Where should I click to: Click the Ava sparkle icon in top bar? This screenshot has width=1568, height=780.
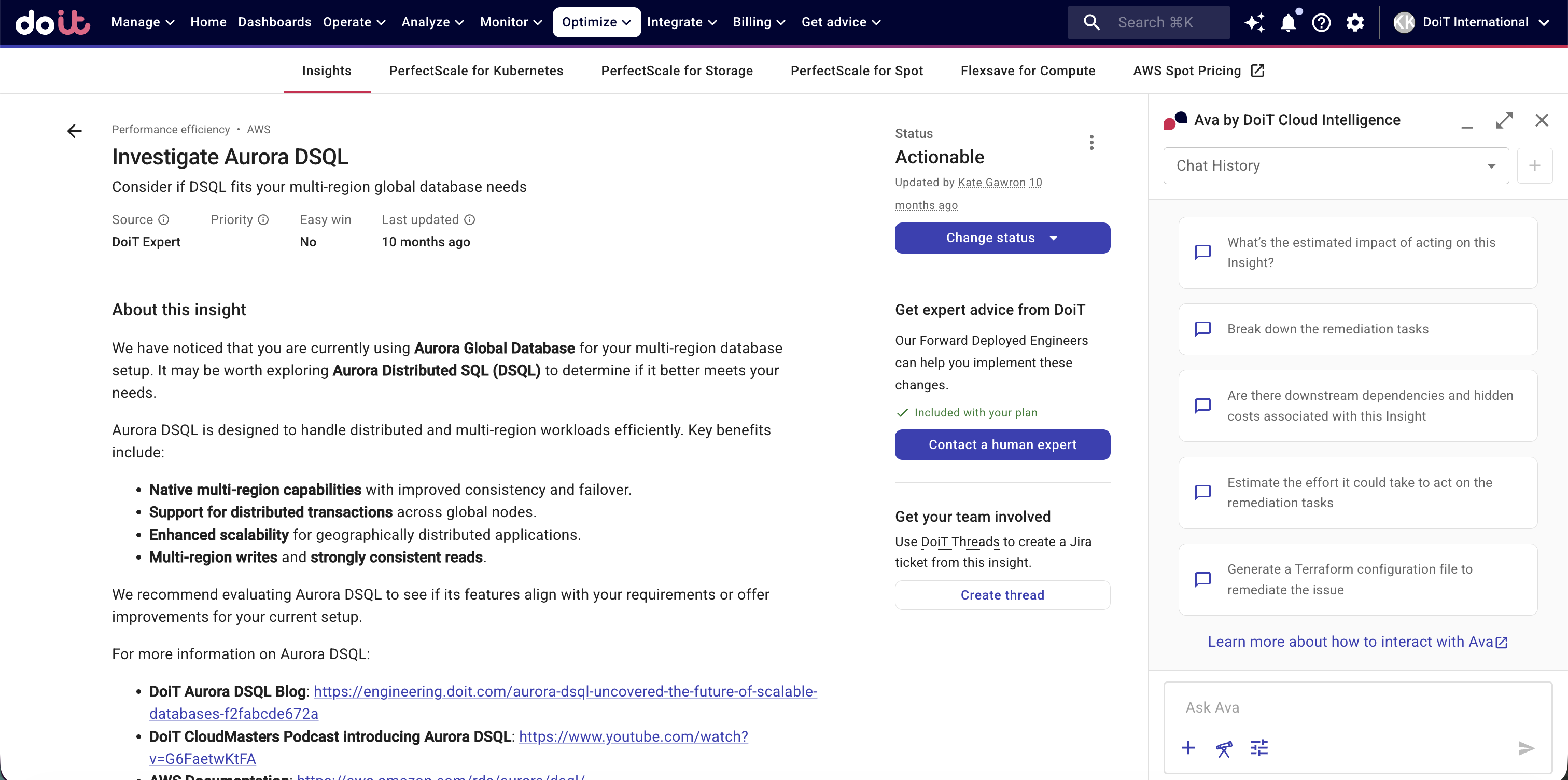point(1254,22)
